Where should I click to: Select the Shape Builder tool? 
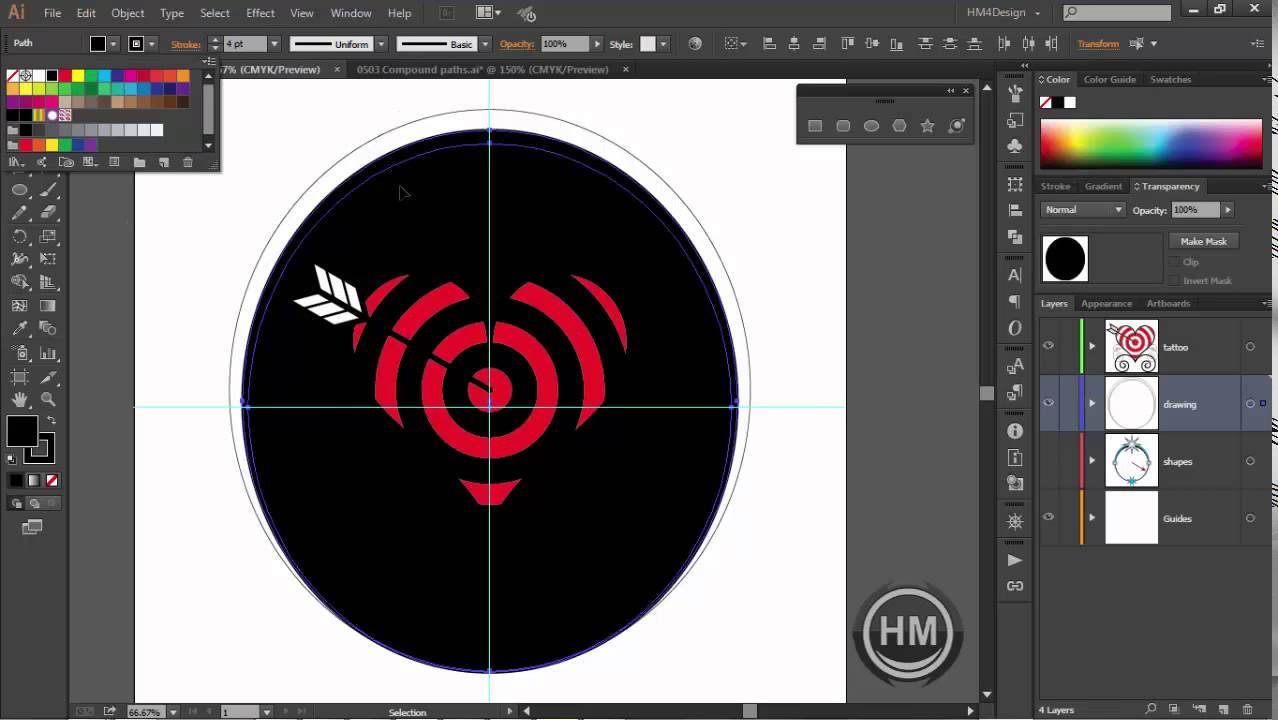pos(19,283)
